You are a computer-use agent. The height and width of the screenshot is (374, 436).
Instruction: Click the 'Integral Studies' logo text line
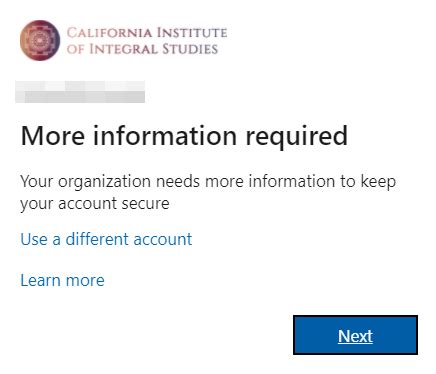142,49
